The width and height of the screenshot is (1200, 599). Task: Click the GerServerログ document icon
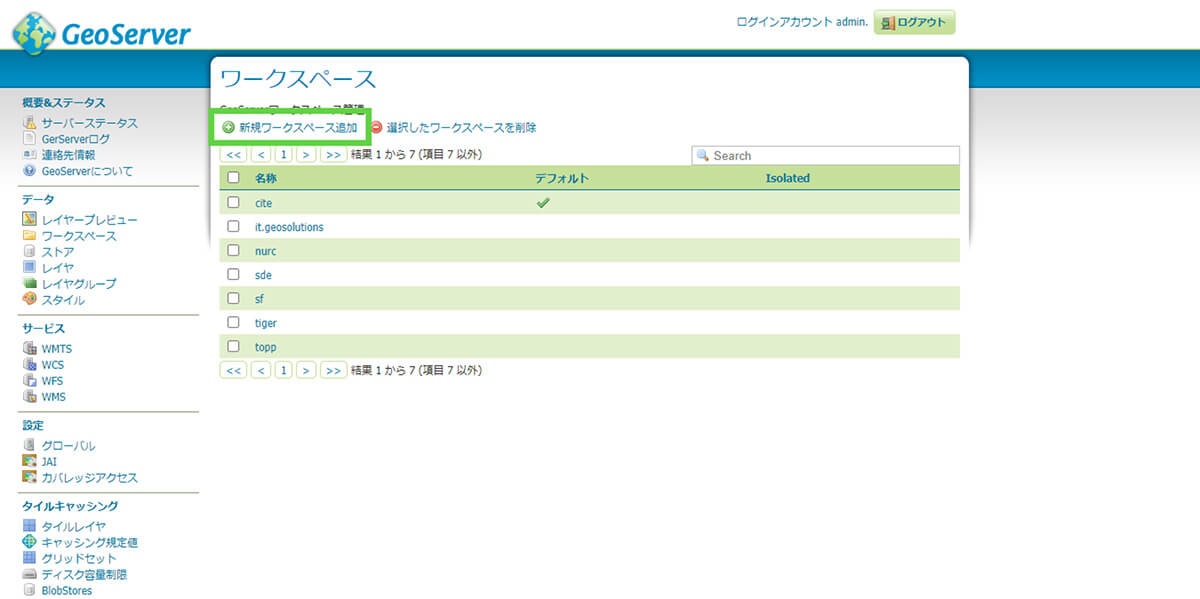(29, 139)
